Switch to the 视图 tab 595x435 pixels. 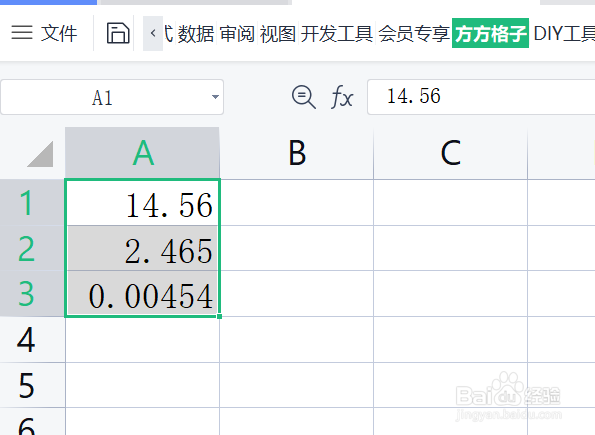(278, 34)
